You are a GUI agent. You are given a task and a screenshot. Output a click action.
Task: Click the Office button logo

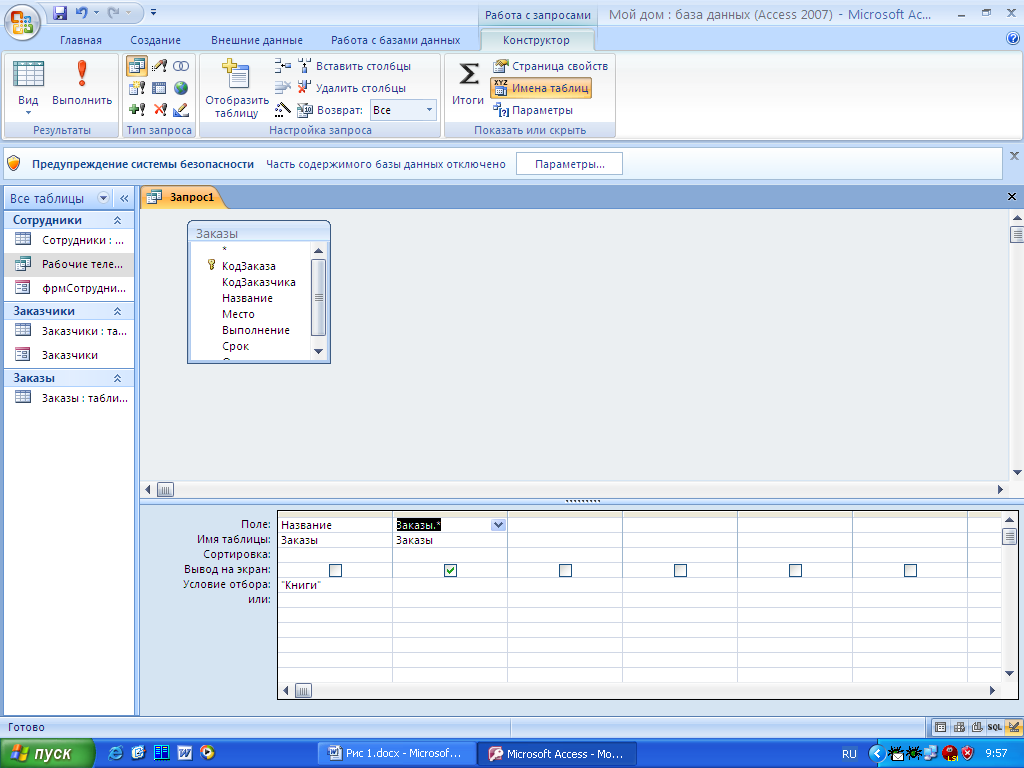pyautogui.click(x=22, y=22)
